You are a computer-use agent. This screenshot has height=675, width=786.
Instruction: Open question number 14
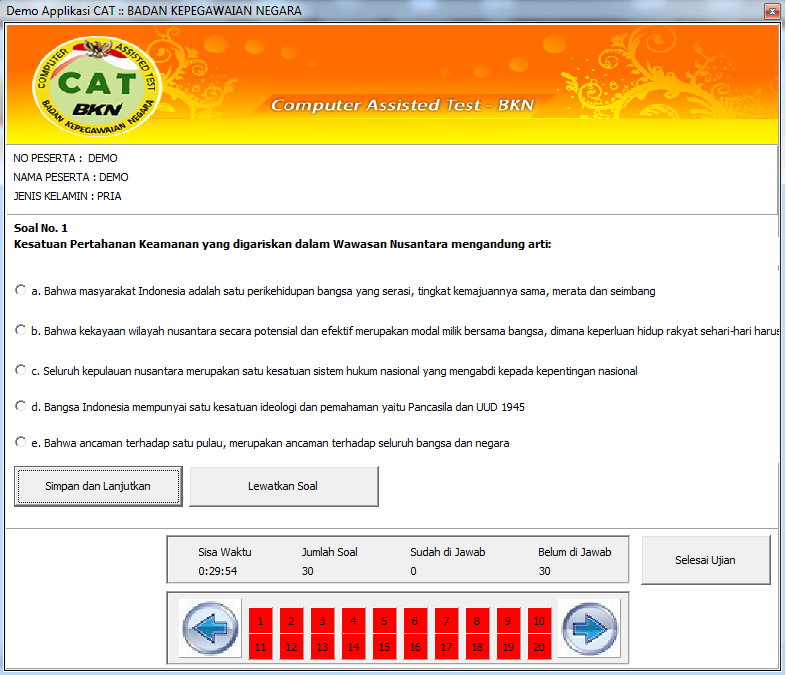coord(353,646)
